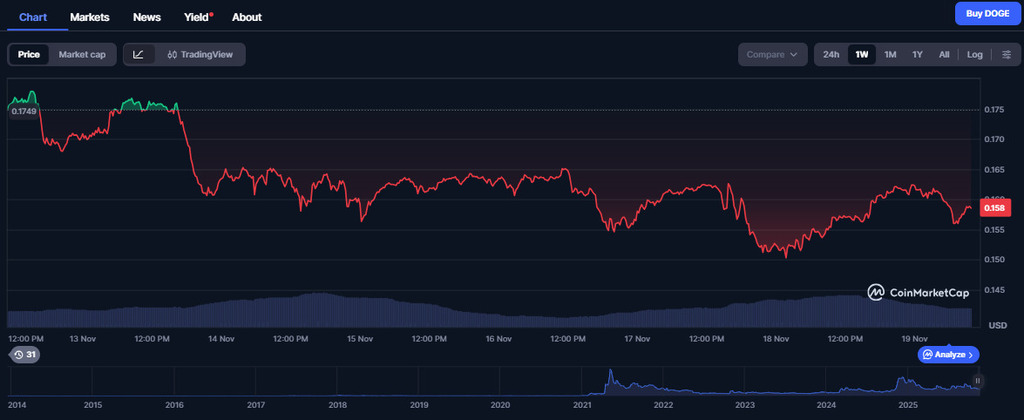The height and width of the screenshot is (420, 1024).
Task: Open the News tab
Action: 146,17
